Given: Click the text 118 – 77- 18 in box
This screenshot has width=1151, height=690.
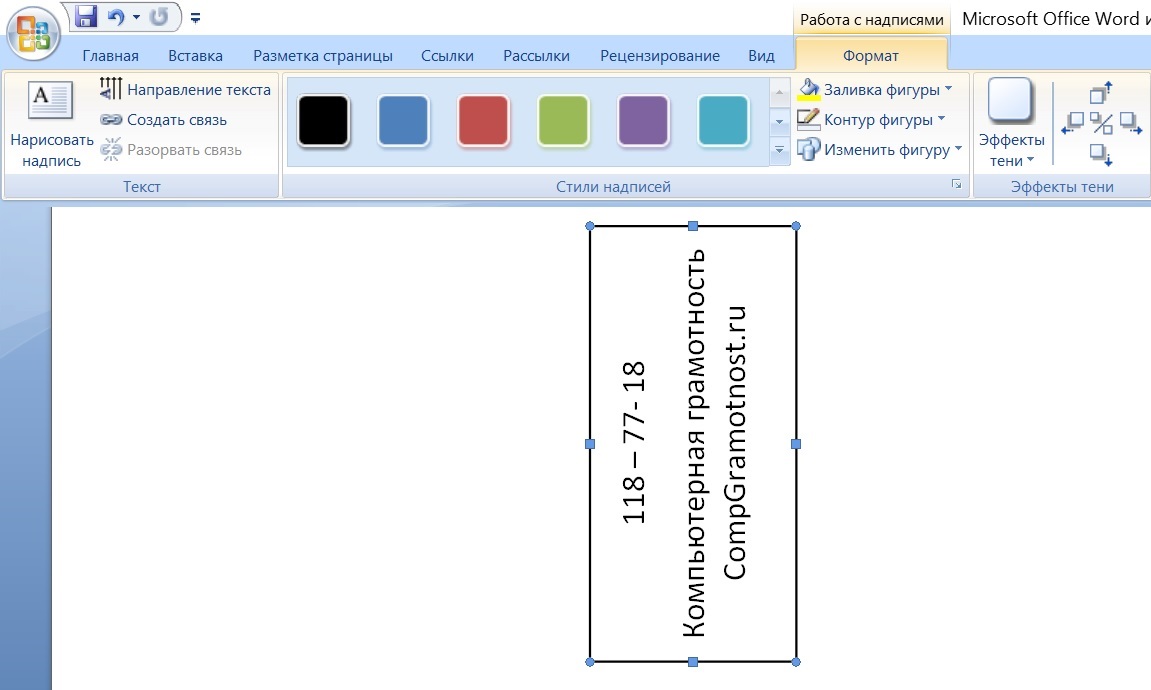Looking at the screenshot, I should 634,443.
